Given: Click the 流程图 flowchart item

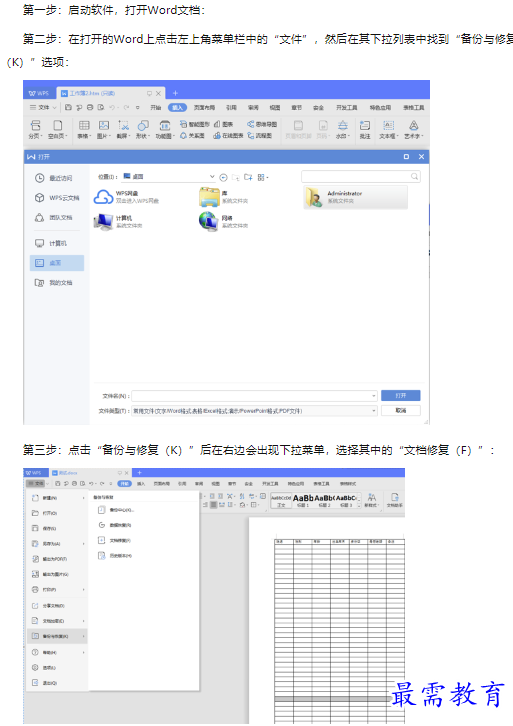Looking at the screenshot, I should tap(260, 136).
